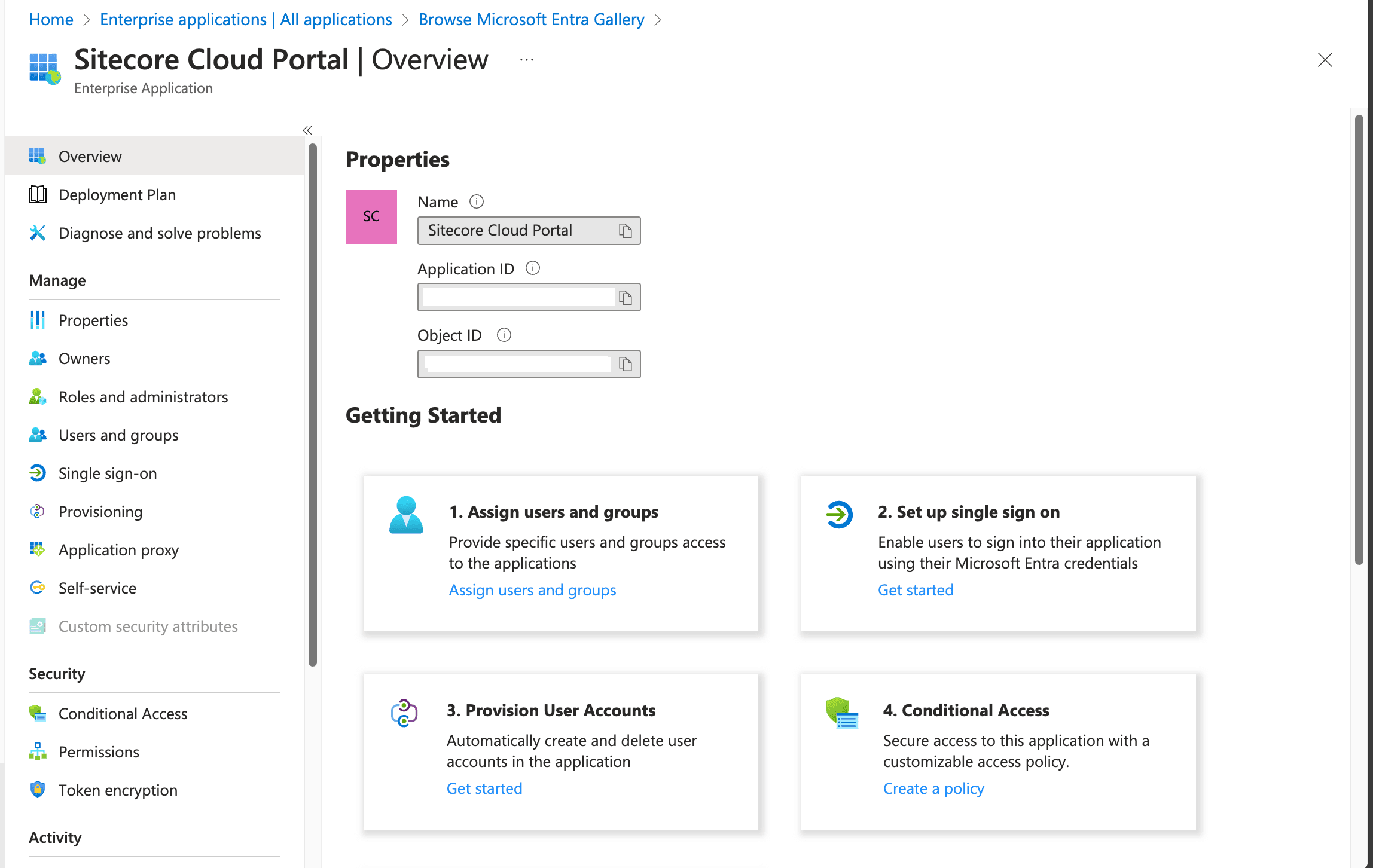
Task: Open Provisioning from the Manage menu
Action: [100, 512]
